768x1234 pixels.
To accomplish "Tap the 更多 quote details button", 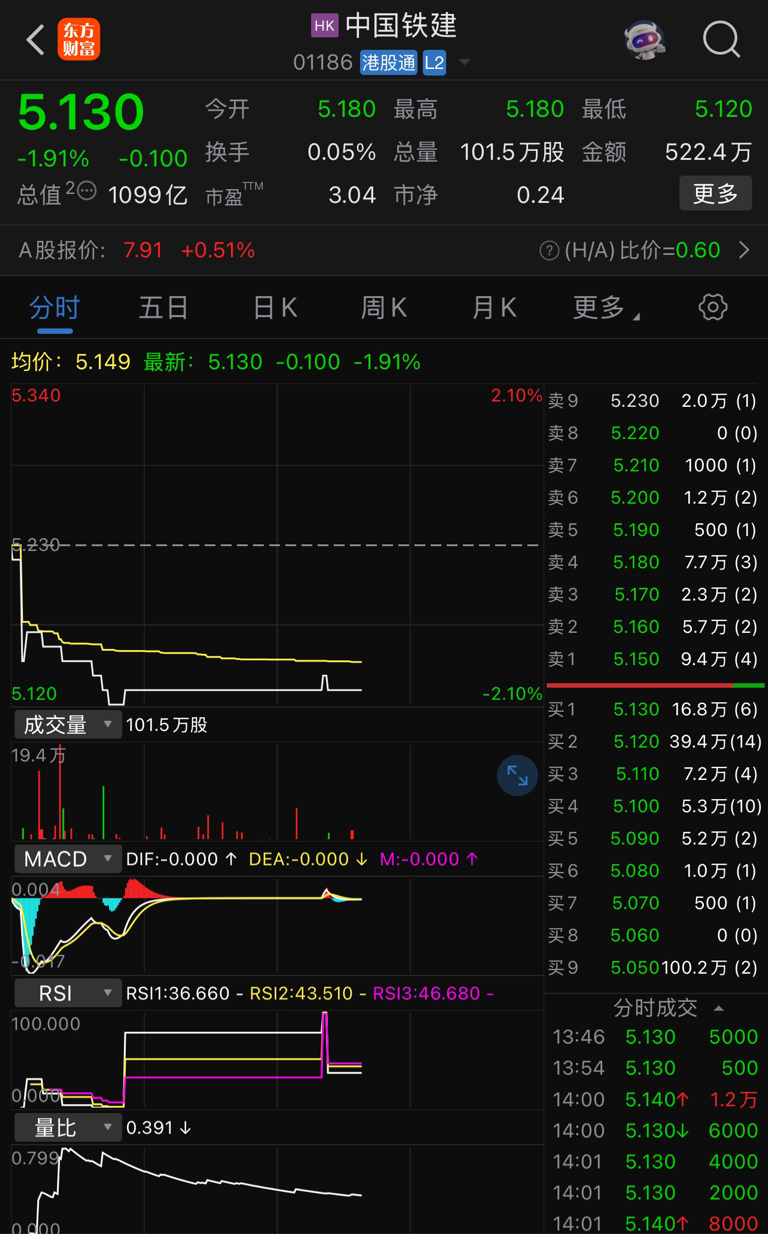I will [x=716, y=193].
